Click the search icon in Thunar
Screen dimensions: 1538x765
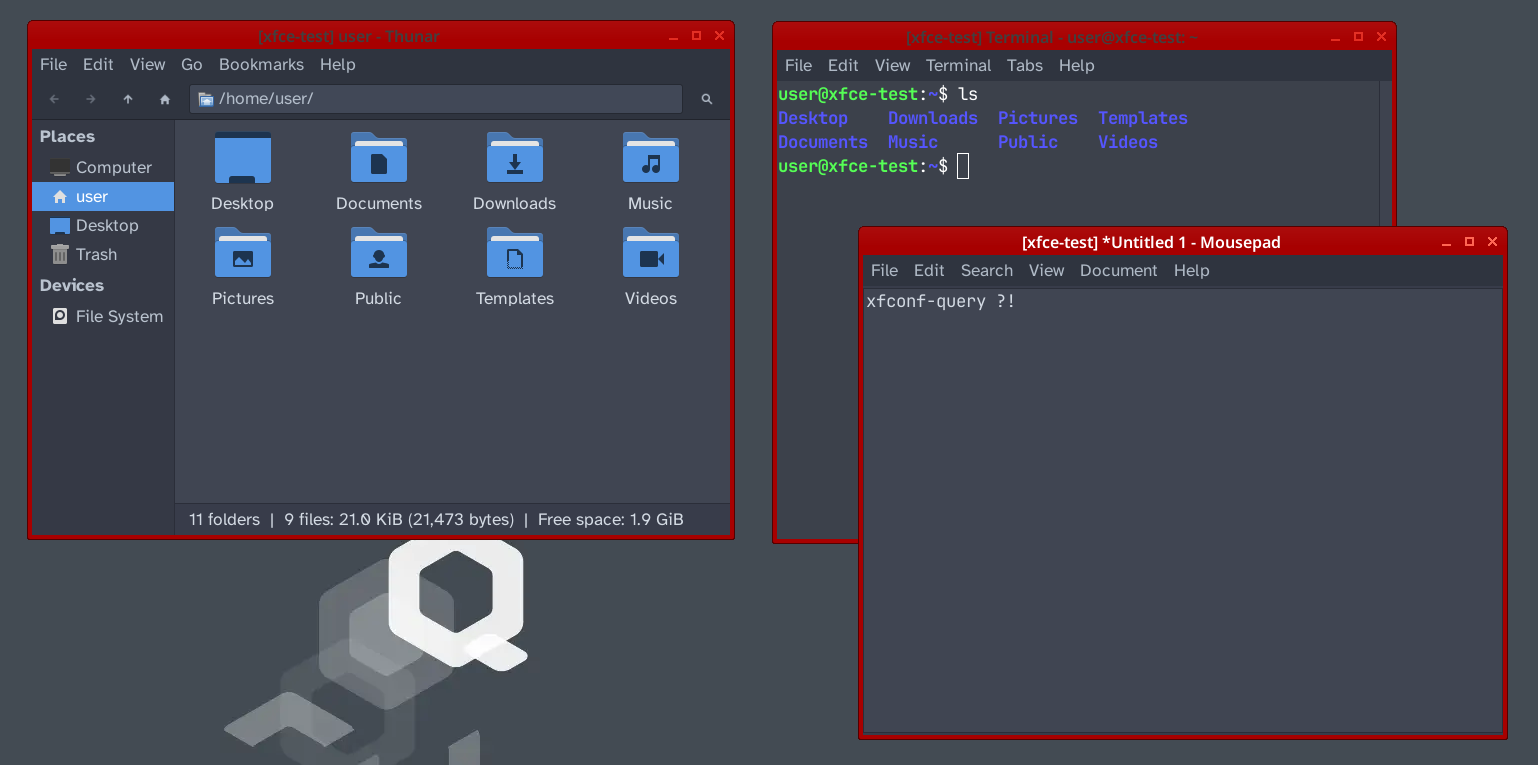click(707, 99)
